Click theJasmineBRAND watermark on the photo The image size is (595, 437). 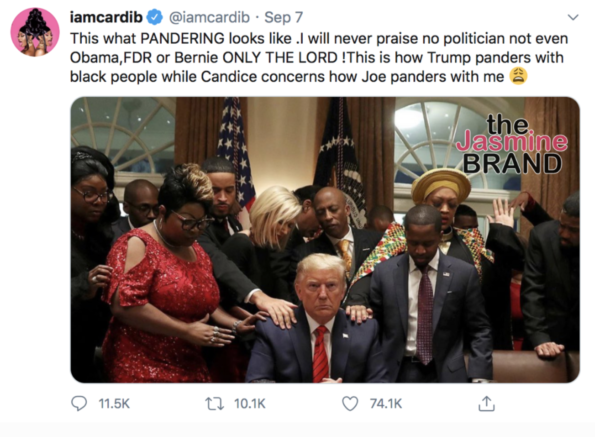(512, 145)
